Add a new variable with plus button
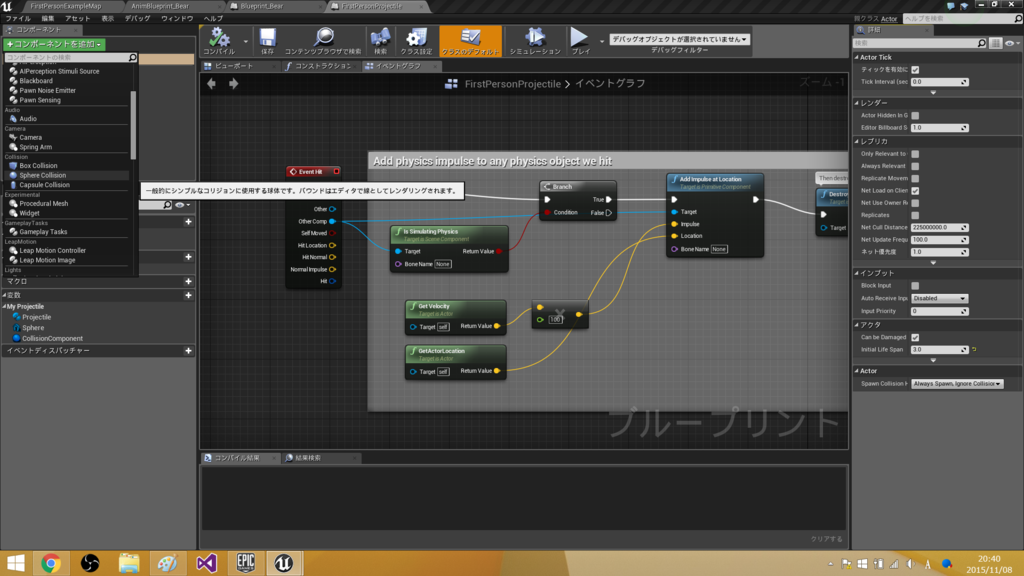1024x576 pixels. tap(188, 296)
